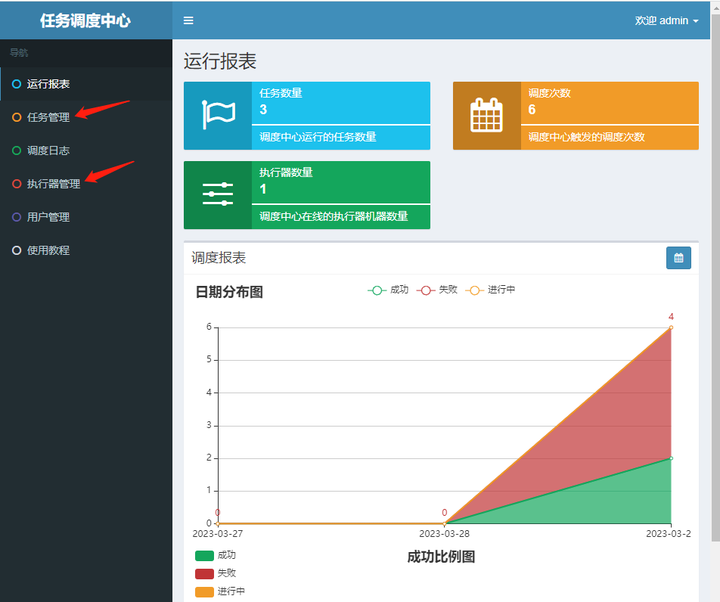Toggle orange 进行中 swatch in pie legend
The height and width of the screenshot is (602, 720).
pyautogui.click(x=204, y=592)
